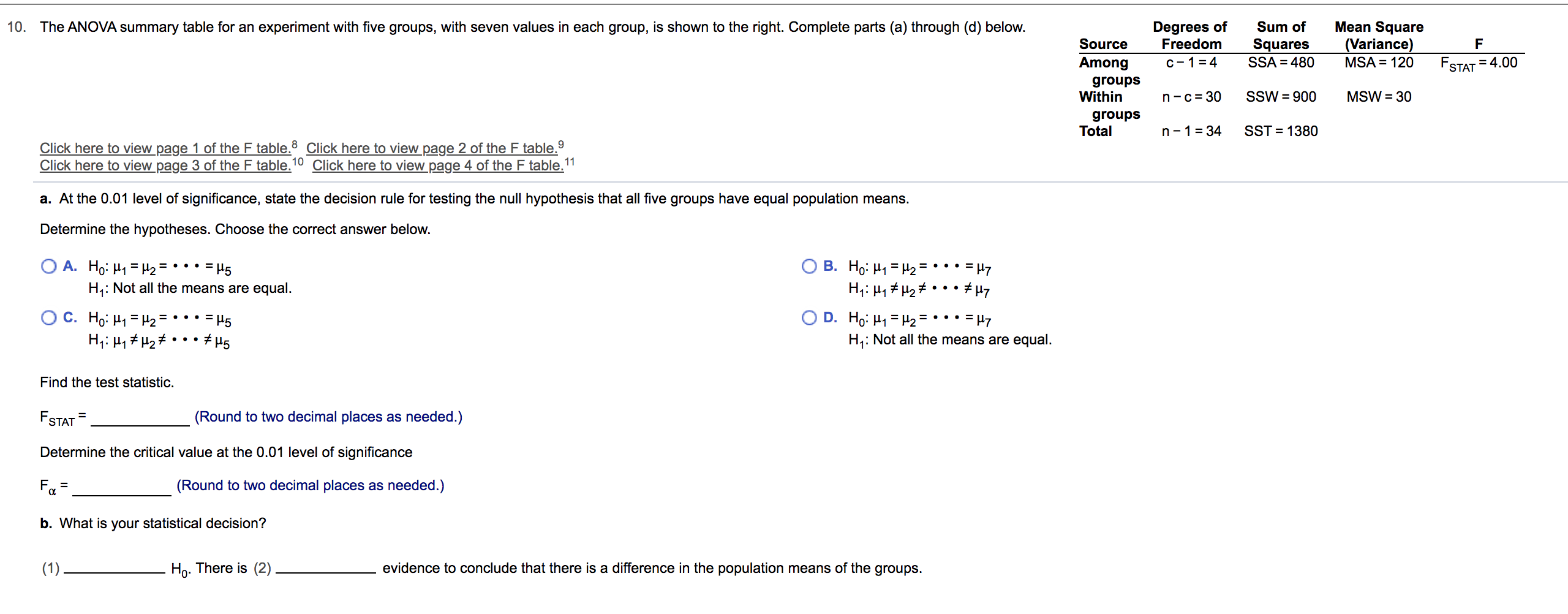
Task: Open page 3 of the F table
Action: (x=164, y=165)
